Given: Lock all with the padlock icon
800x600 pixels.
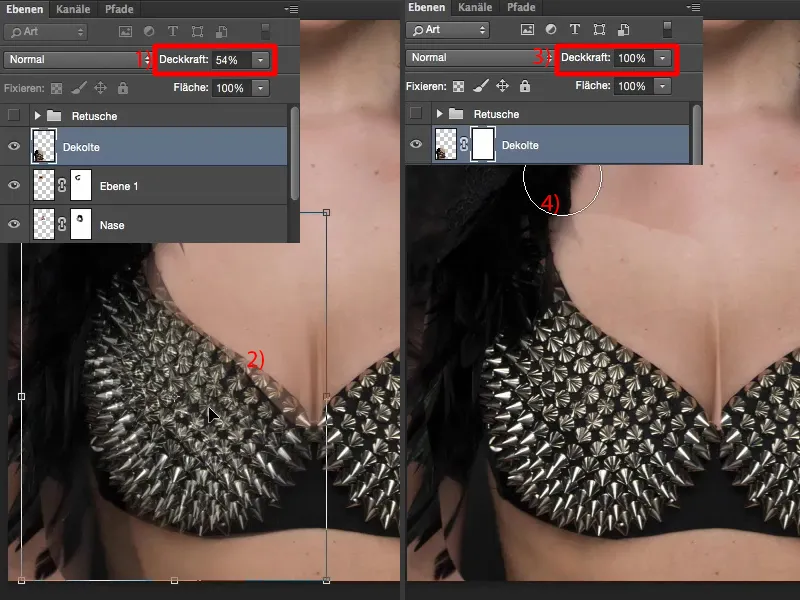Looking at the screenshot, I should [x=122, y=89].
